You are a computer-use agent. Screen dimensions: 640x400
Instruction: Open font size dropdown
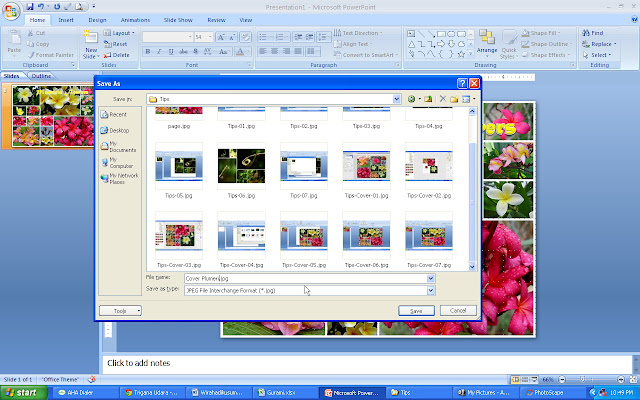coord(211,37)
